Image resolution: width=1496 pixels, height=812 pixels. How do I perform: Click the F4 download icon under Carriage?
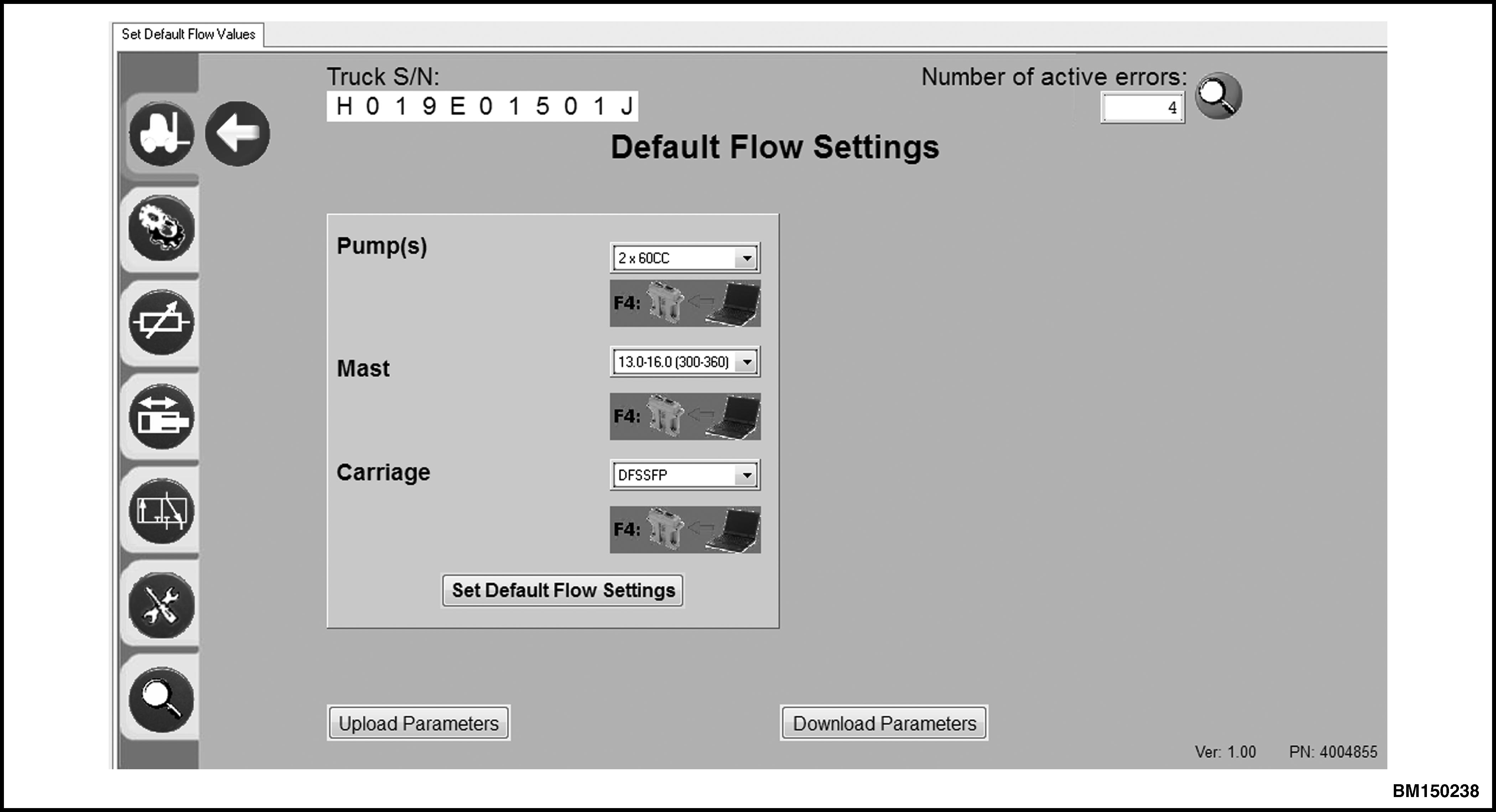coord(685,530)
